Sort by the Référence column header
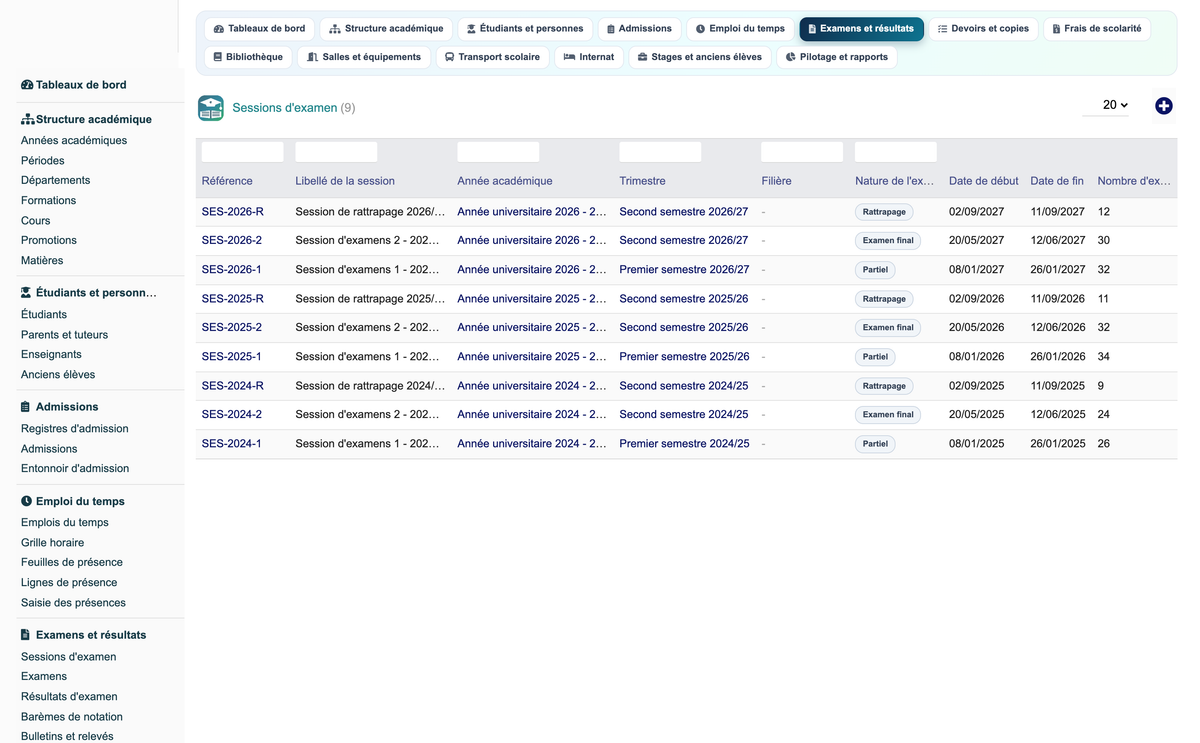The image size is (1200, 743). [x=227, y=181]
